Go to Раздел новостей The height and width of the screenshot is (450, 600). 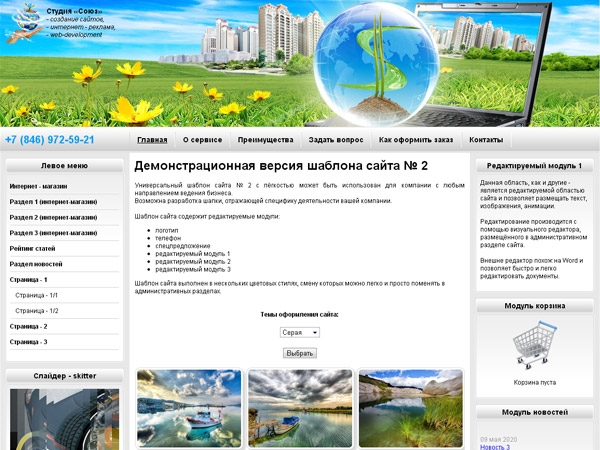click(x=36, y=264)
